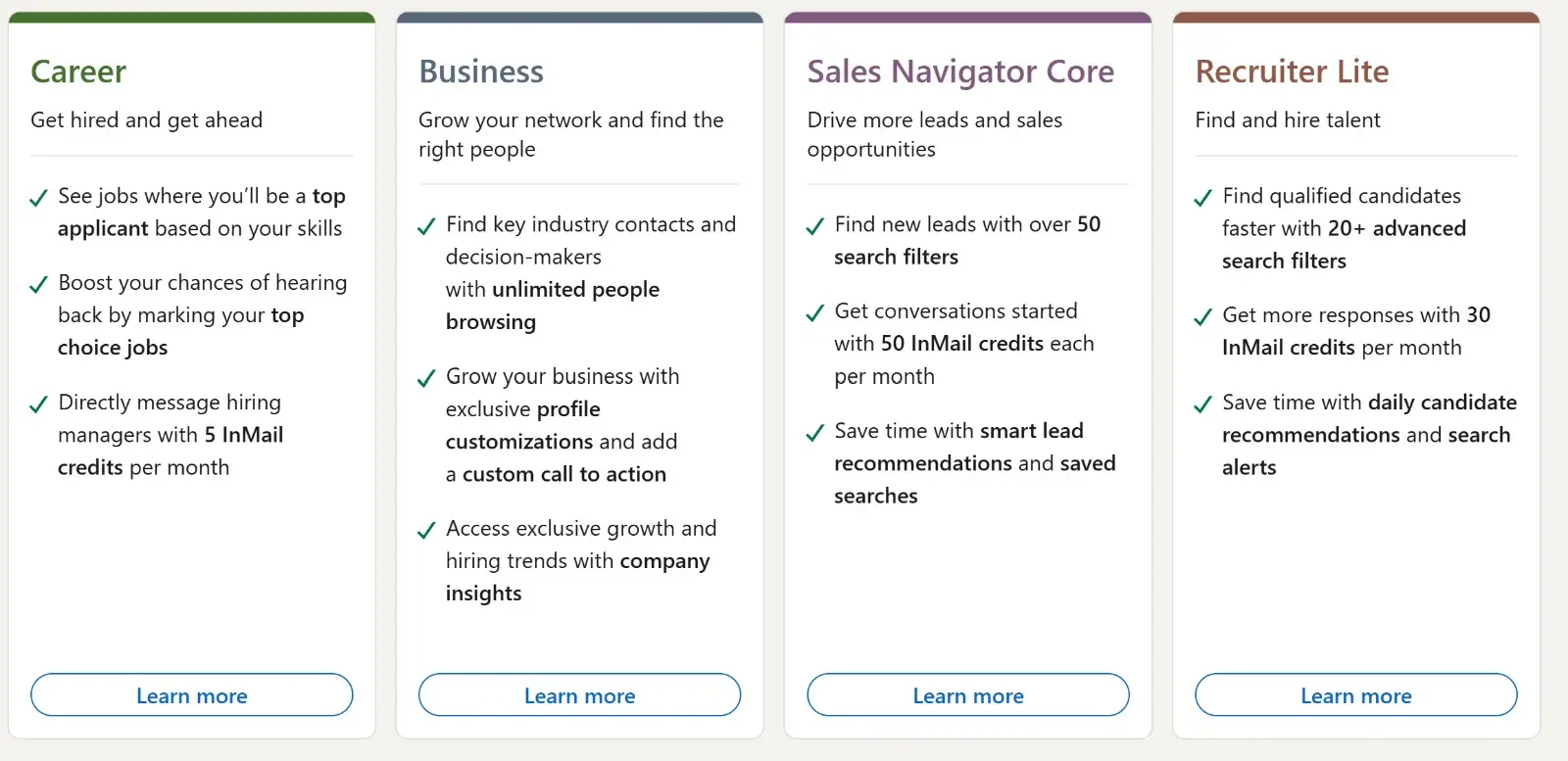Click checkmark next to 20+ advanced search filters

[x=1202, y=198]
